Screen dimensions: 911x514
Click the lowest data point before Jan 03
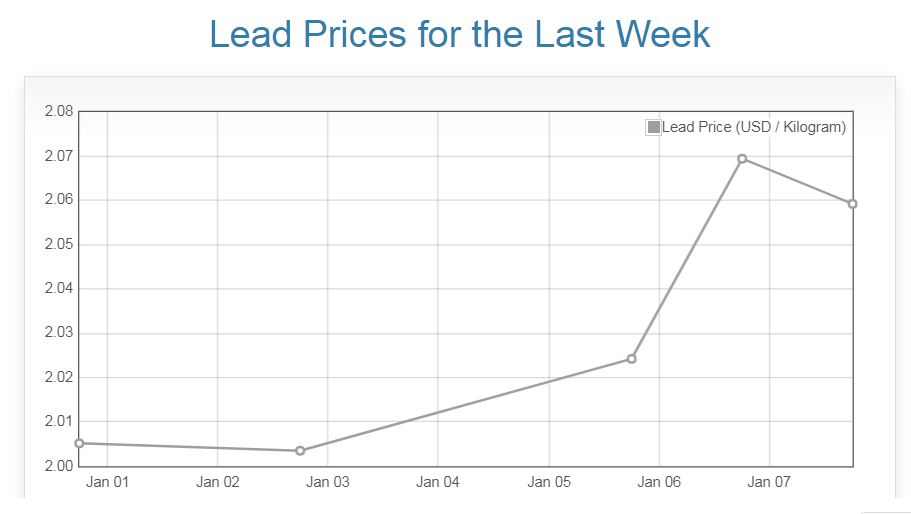[x=300, y=450]
